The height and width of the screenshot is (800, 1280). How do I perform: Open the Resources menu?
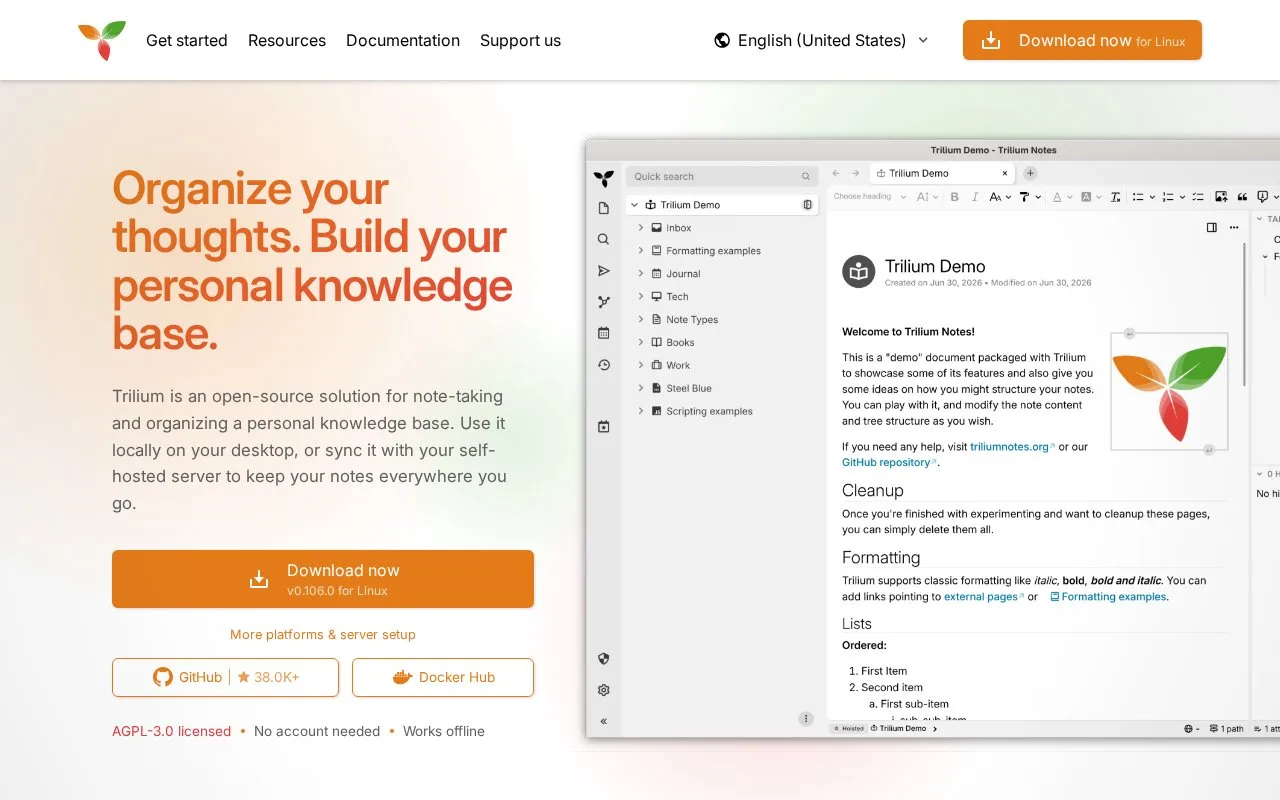coord(287,40)
